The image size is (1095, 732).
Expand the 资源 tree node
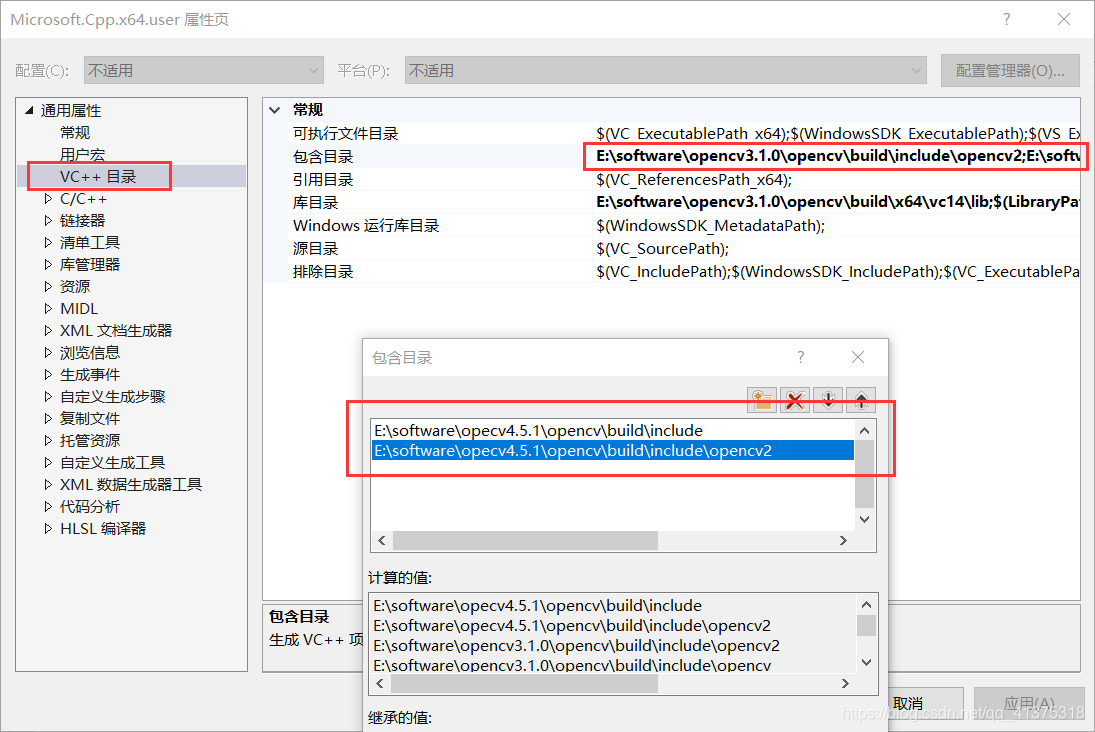(x=48, y=286)
